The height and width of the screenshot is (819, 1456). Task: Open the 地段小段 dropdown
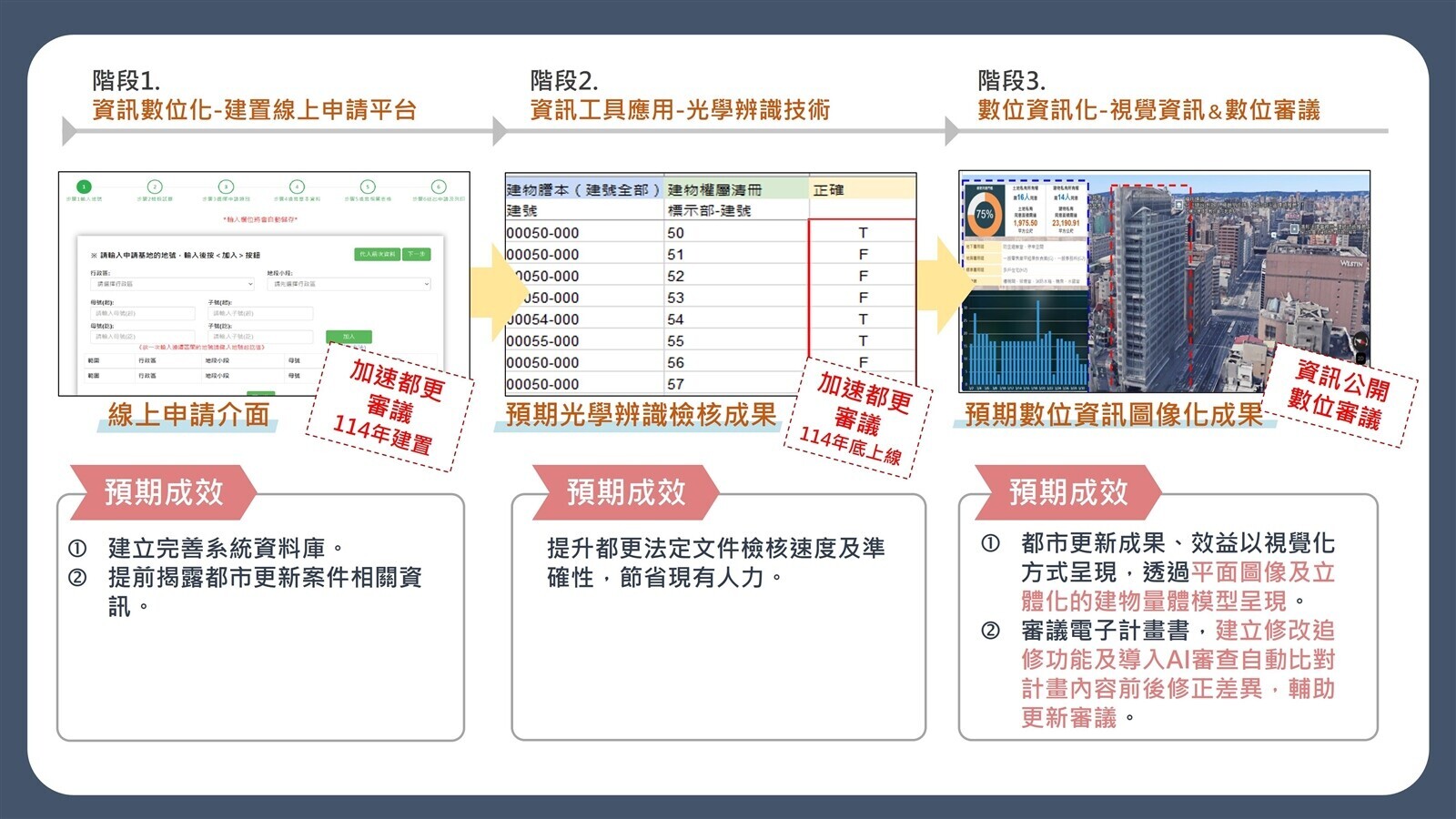click(x=348, y=283)
